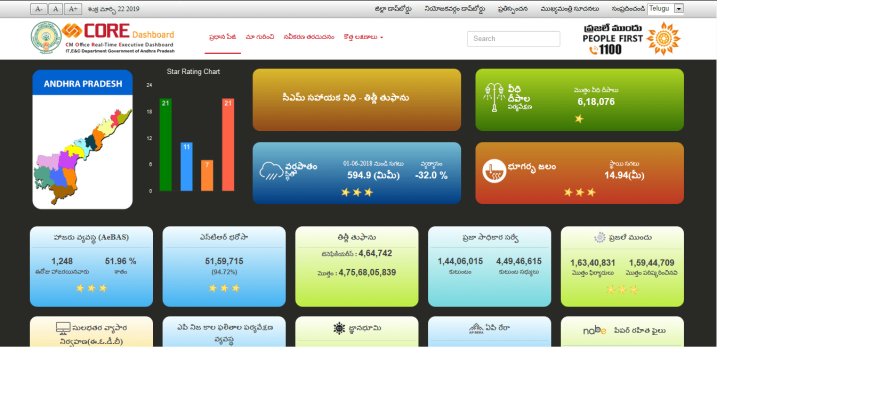Viewport: 870px width, 409px height.
Task: Click the orange bar labeled 7
Action: 207,175
